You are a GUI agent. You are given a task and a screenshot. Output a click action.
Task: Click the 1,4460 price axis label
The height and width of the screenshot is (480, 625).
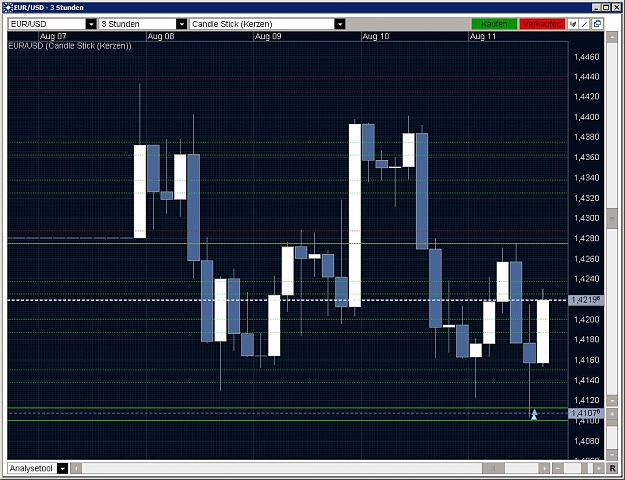coord(586,57)
